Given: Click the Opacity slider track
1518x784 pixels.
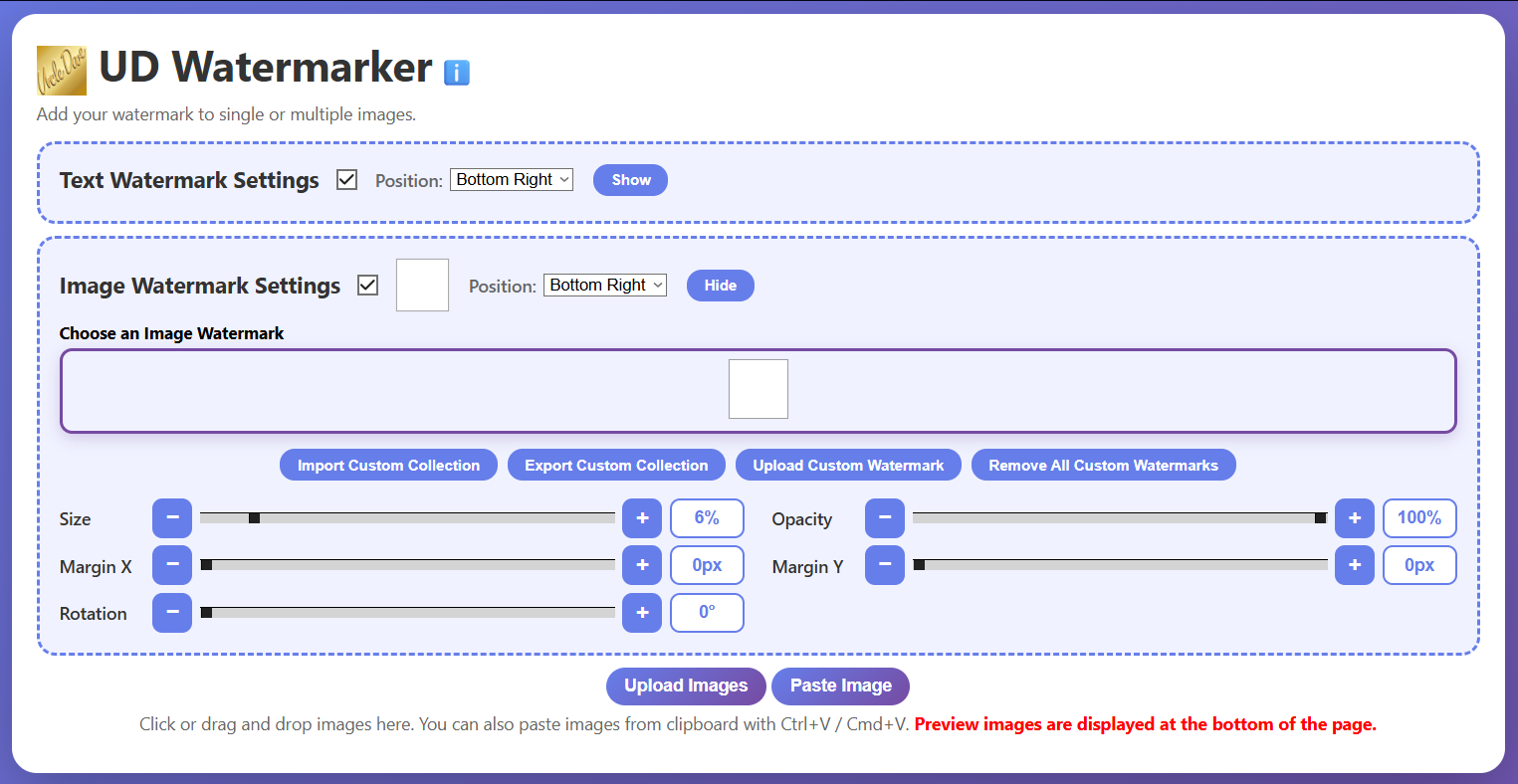Looking at the screenshot, I should point(1120,518).
